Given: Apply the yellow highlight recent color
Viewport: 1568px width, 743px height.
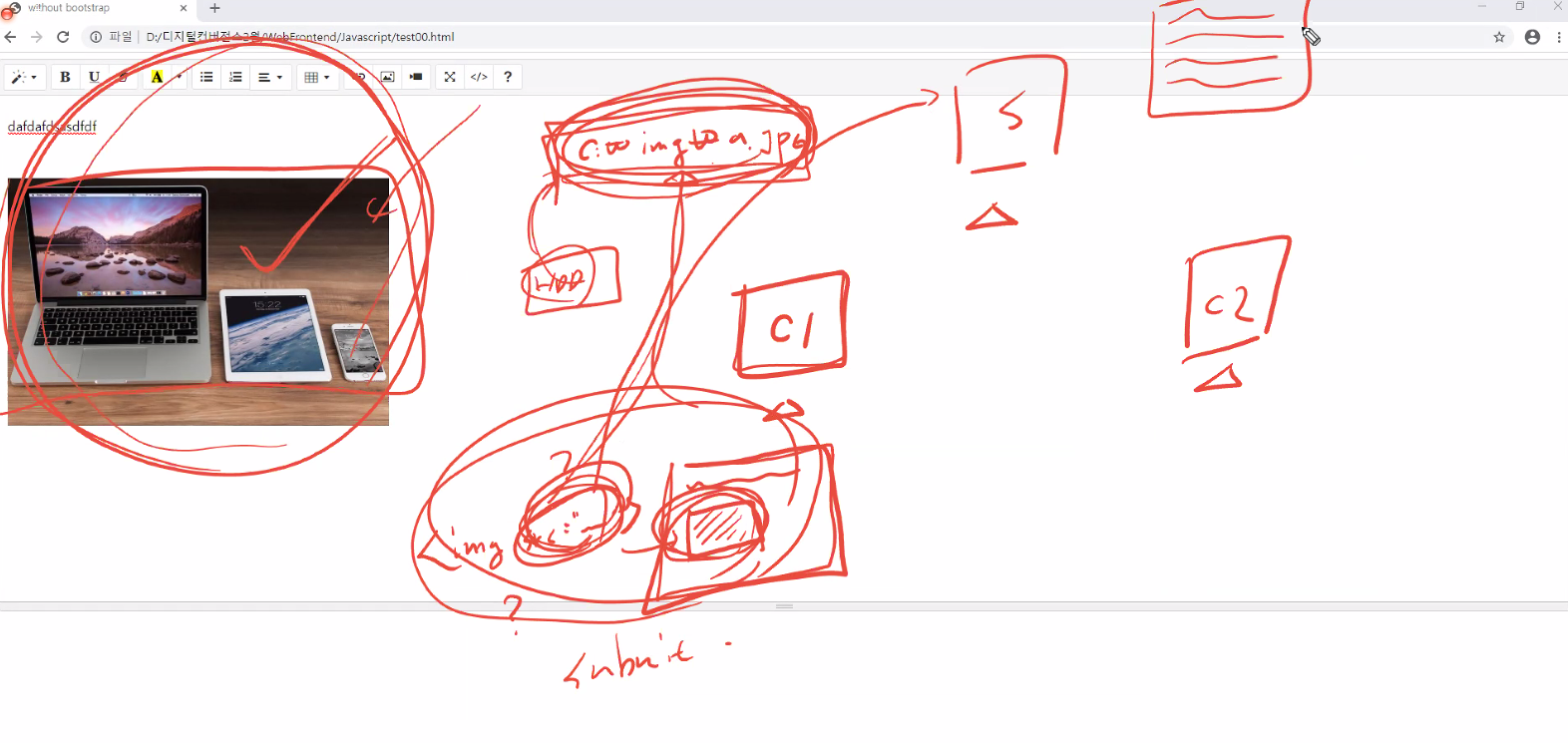Looking at the screenshot, I should (157, 77).
